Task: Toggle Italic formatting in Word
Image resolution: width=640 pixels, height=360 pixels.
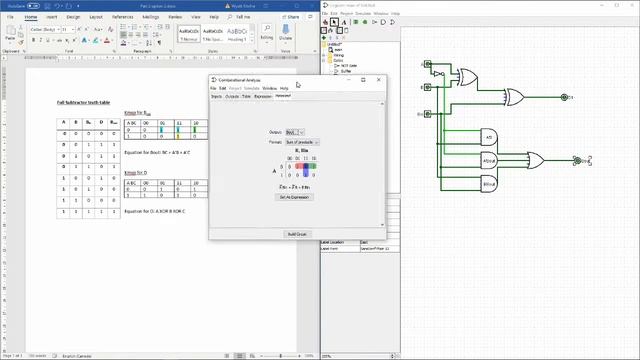Action: coord(40,40)
